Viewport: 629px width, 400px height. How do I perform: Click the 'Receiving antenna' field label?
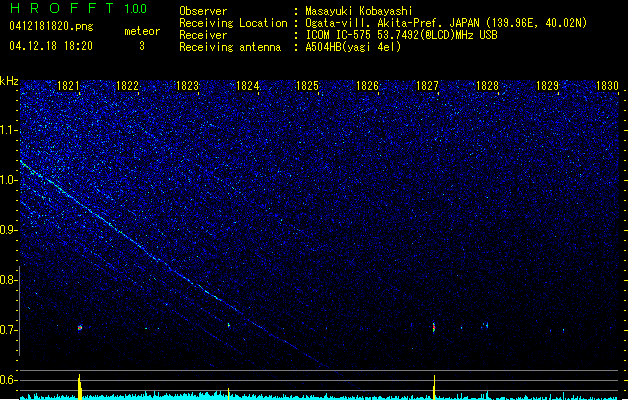point(230,47)
